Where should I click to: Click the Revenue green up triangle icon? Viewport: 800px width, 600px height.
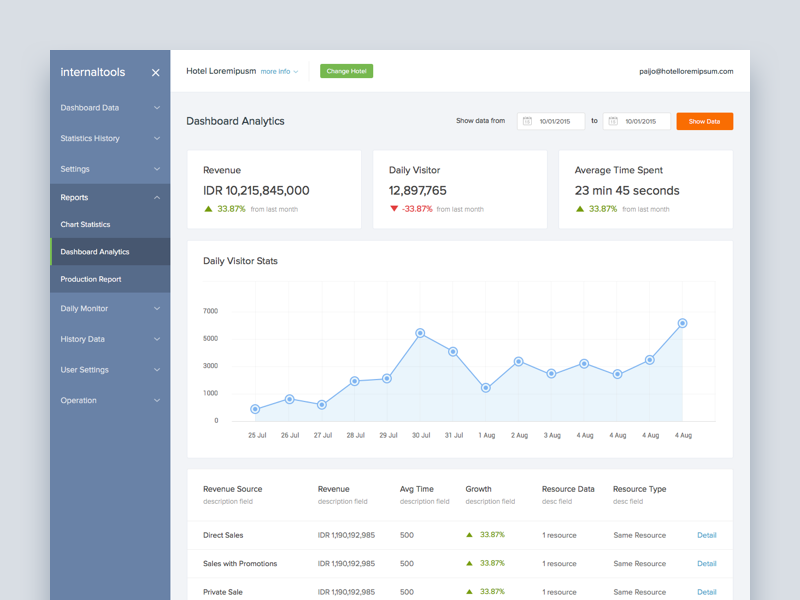[x=208, y=209]
